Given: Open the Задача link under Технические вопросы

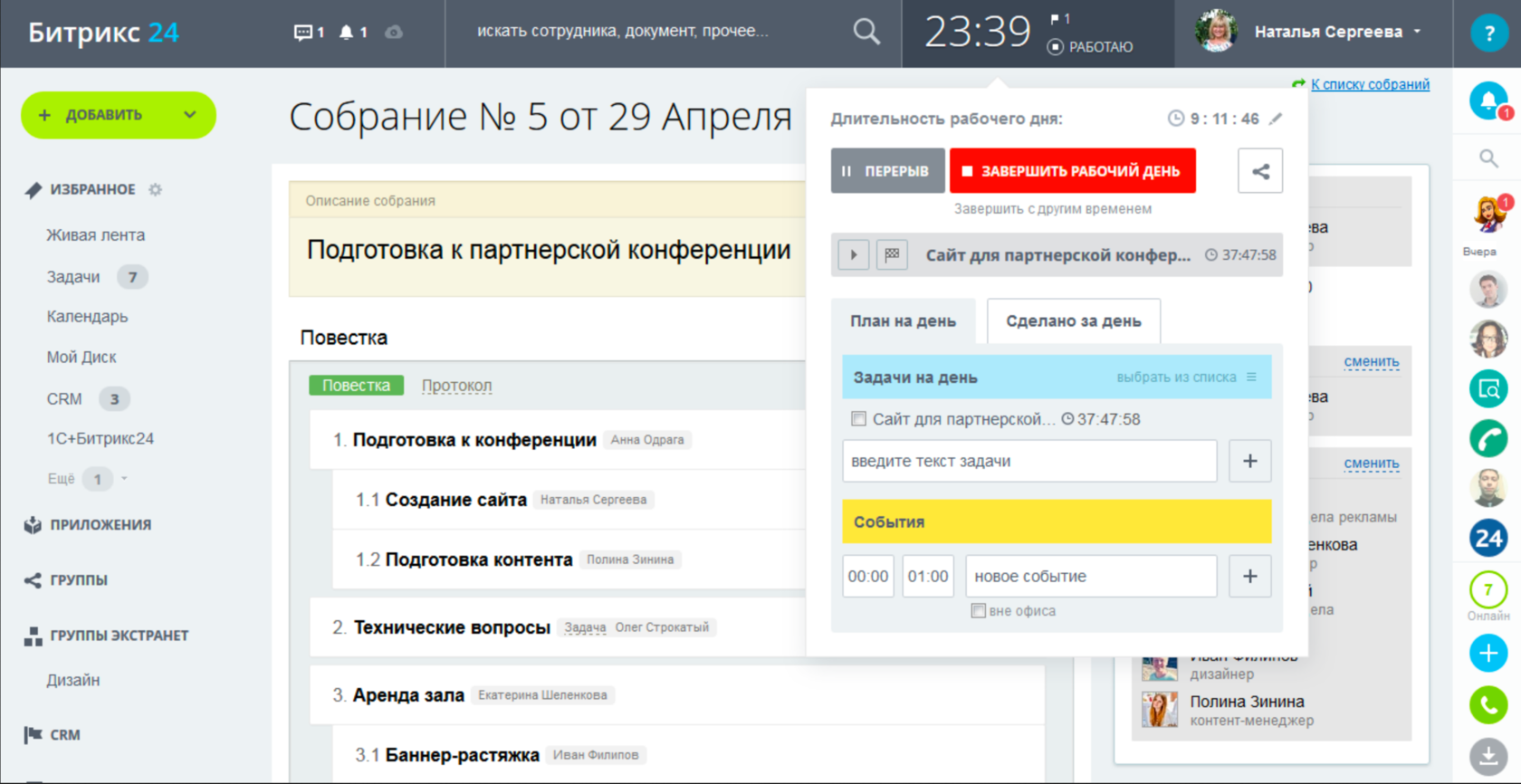Looking at the screenshot, I should (585, 627).
